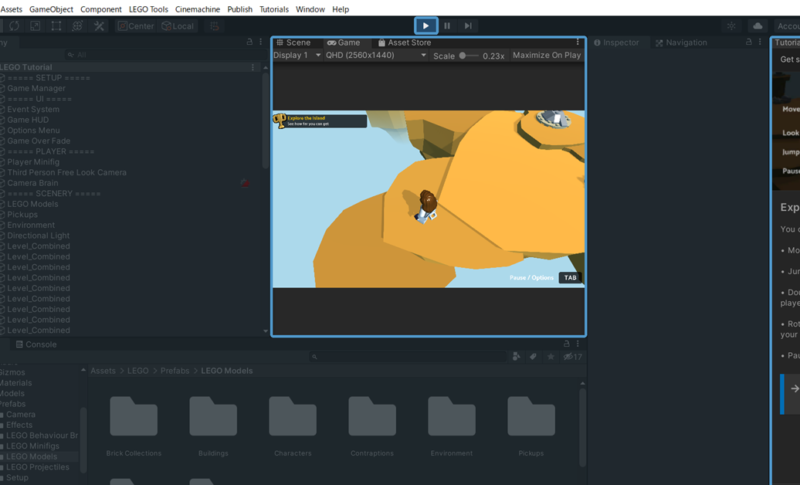800x485 pixels.
Task: Advance one frame with the Step button
Action: coord(468,25)
